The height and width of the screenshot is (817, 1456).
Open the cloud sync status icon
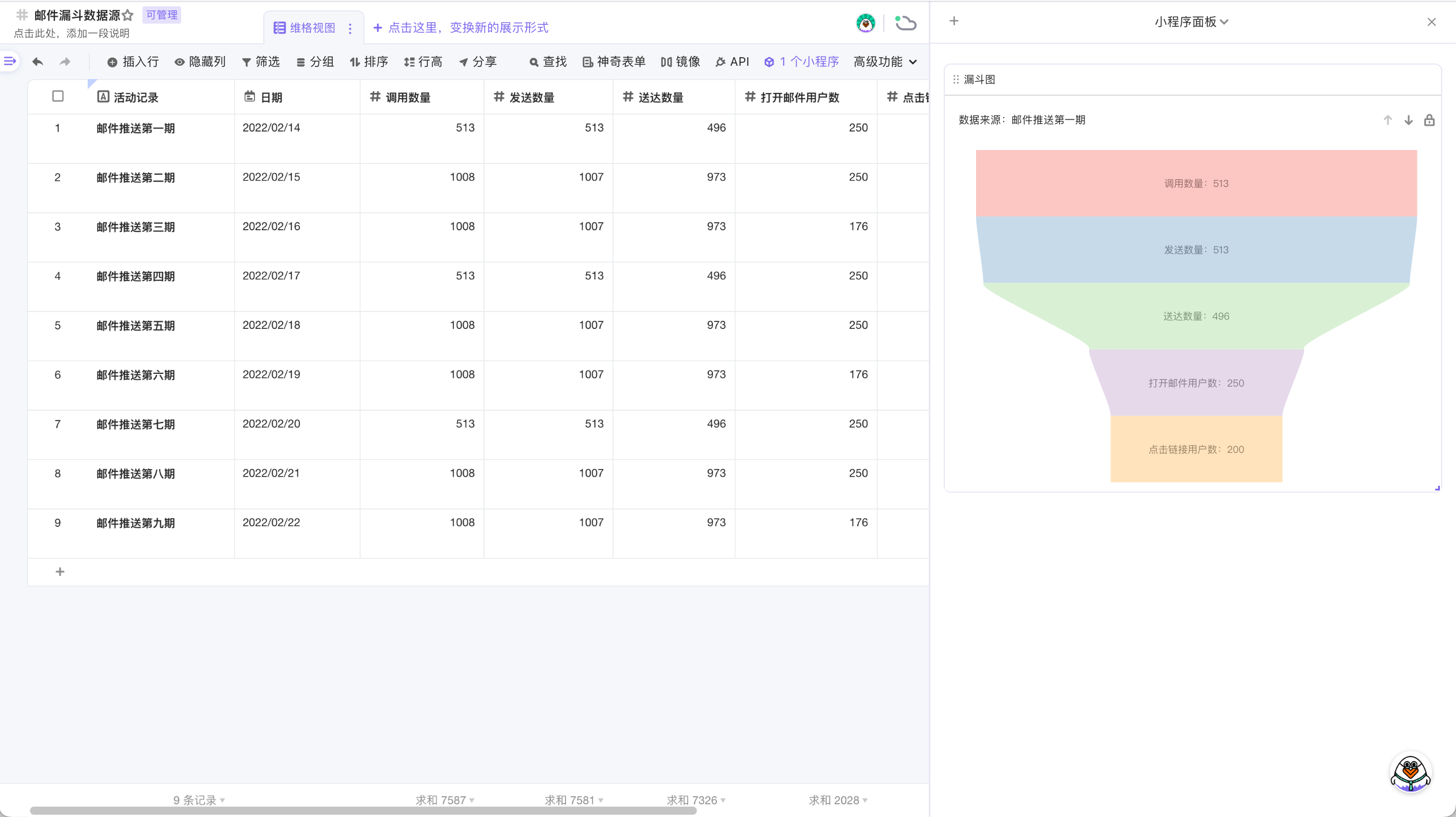(x=905, y=23)
